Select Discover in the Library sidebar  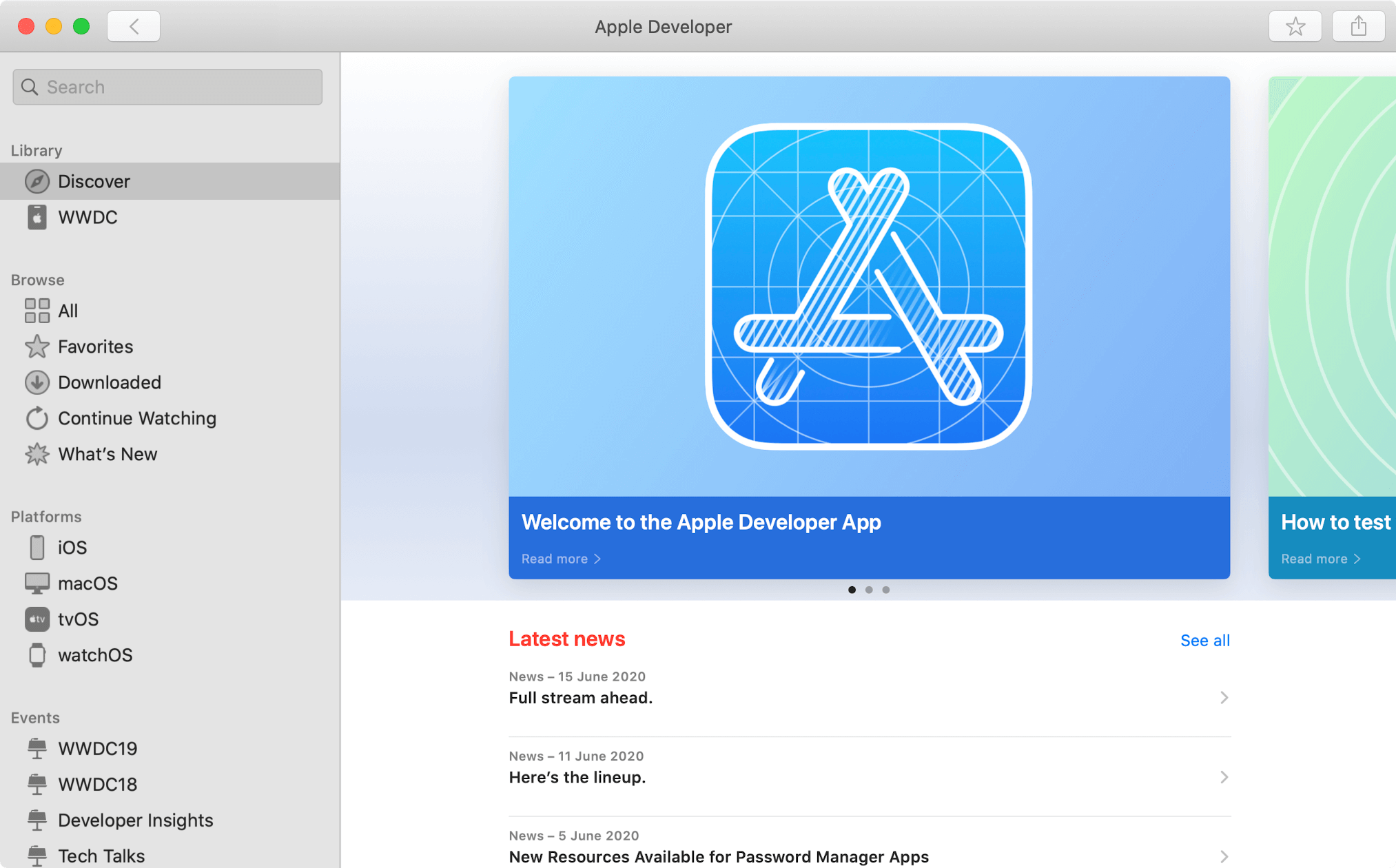170,181
